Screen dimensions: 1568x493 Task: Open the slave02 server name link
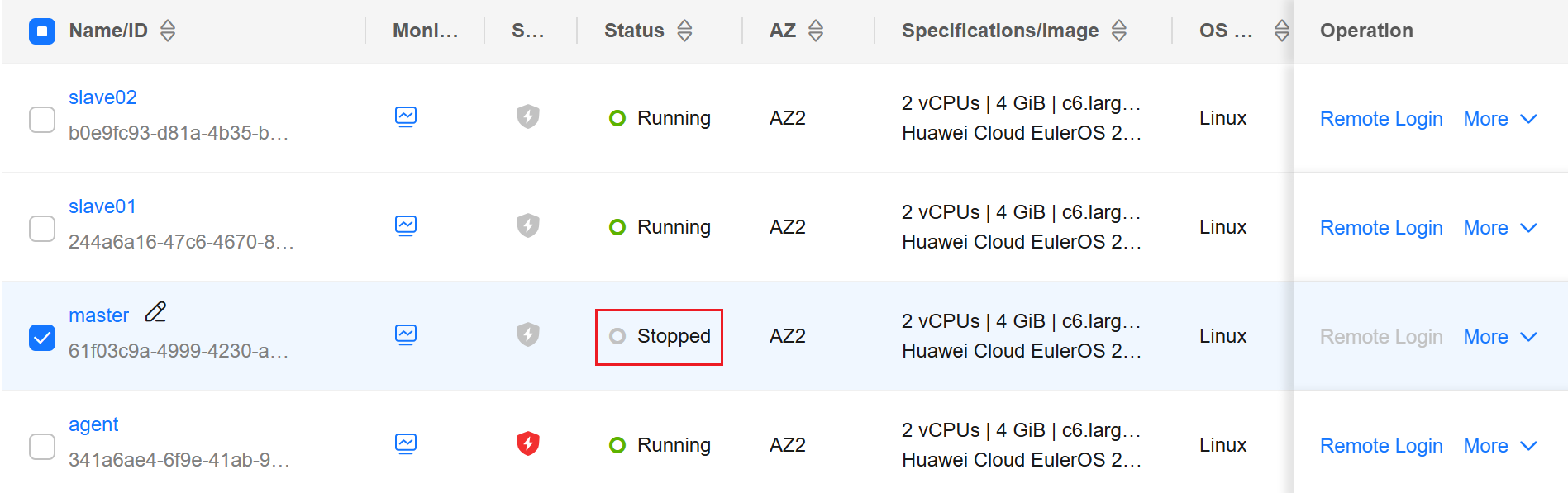(x=102, y=97)
